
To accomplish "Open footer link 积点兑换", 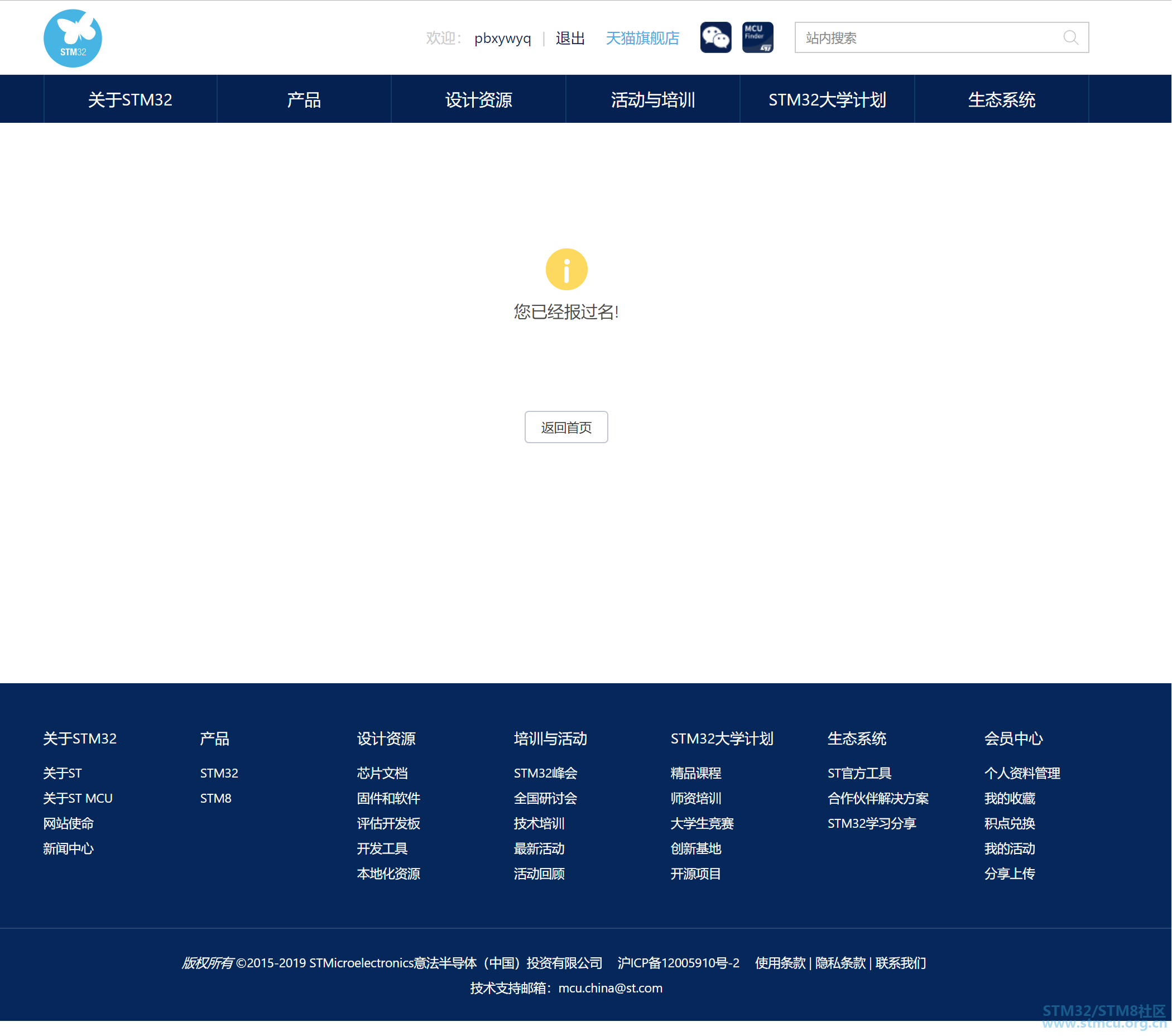I will [1010, 823].
